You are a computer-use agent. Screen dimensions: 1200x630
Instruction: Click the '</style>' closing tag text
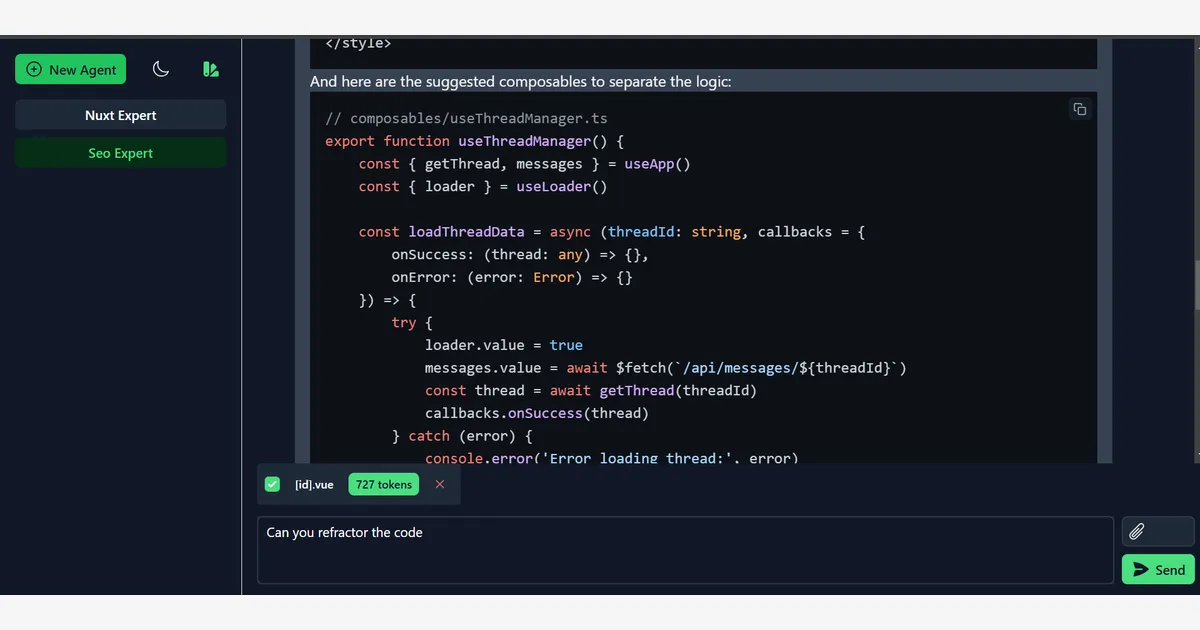[358, 44]
